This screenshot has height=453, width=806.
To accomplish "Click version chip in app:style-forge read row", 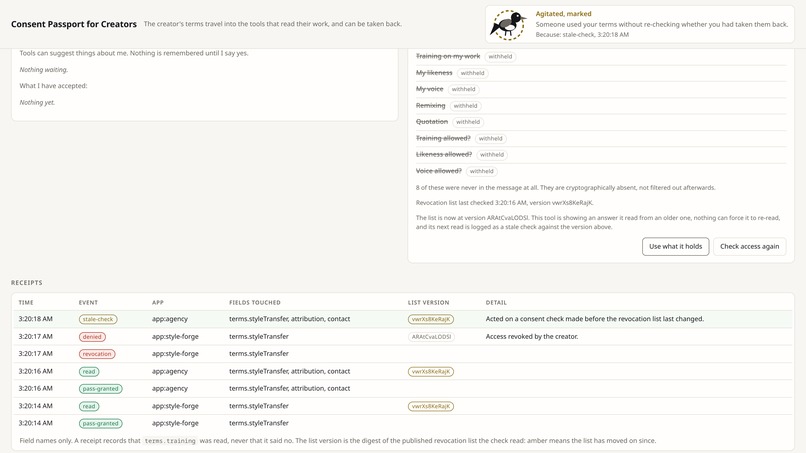I will (x=431, y=406).
